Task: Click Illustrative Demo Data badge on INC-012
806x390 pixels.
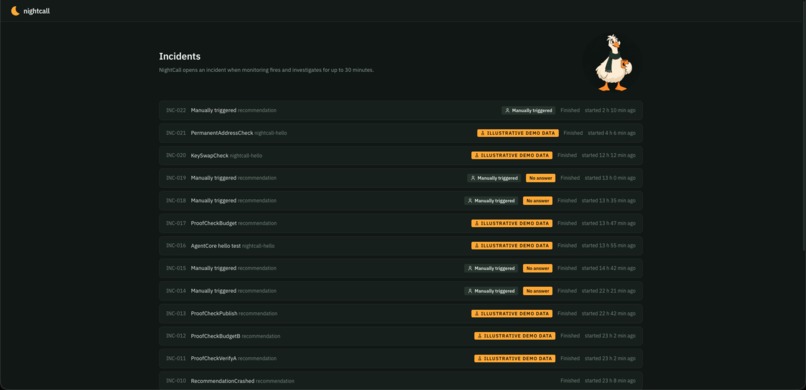Action: pos(515,336)
